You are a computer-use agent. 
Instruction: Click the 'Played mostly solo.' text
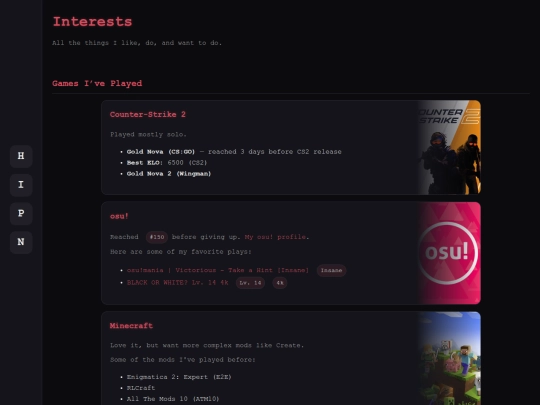[x=148, y=134]
